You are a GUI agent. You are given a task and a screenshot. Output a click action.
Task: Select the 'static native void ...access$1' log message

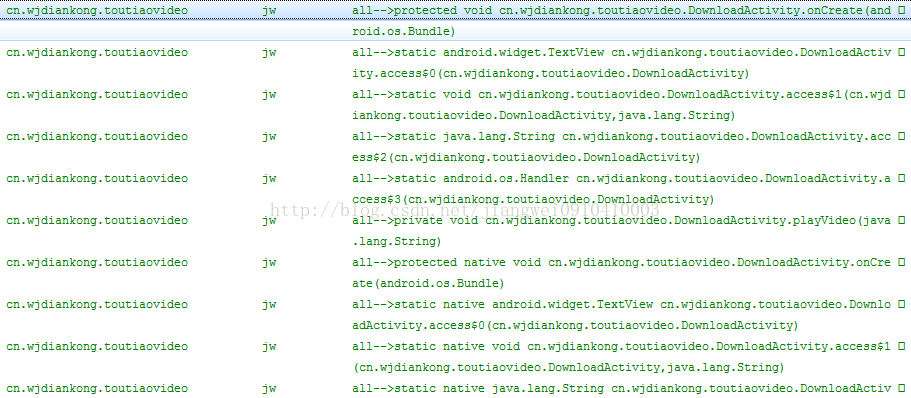click(x=622, y=356)
